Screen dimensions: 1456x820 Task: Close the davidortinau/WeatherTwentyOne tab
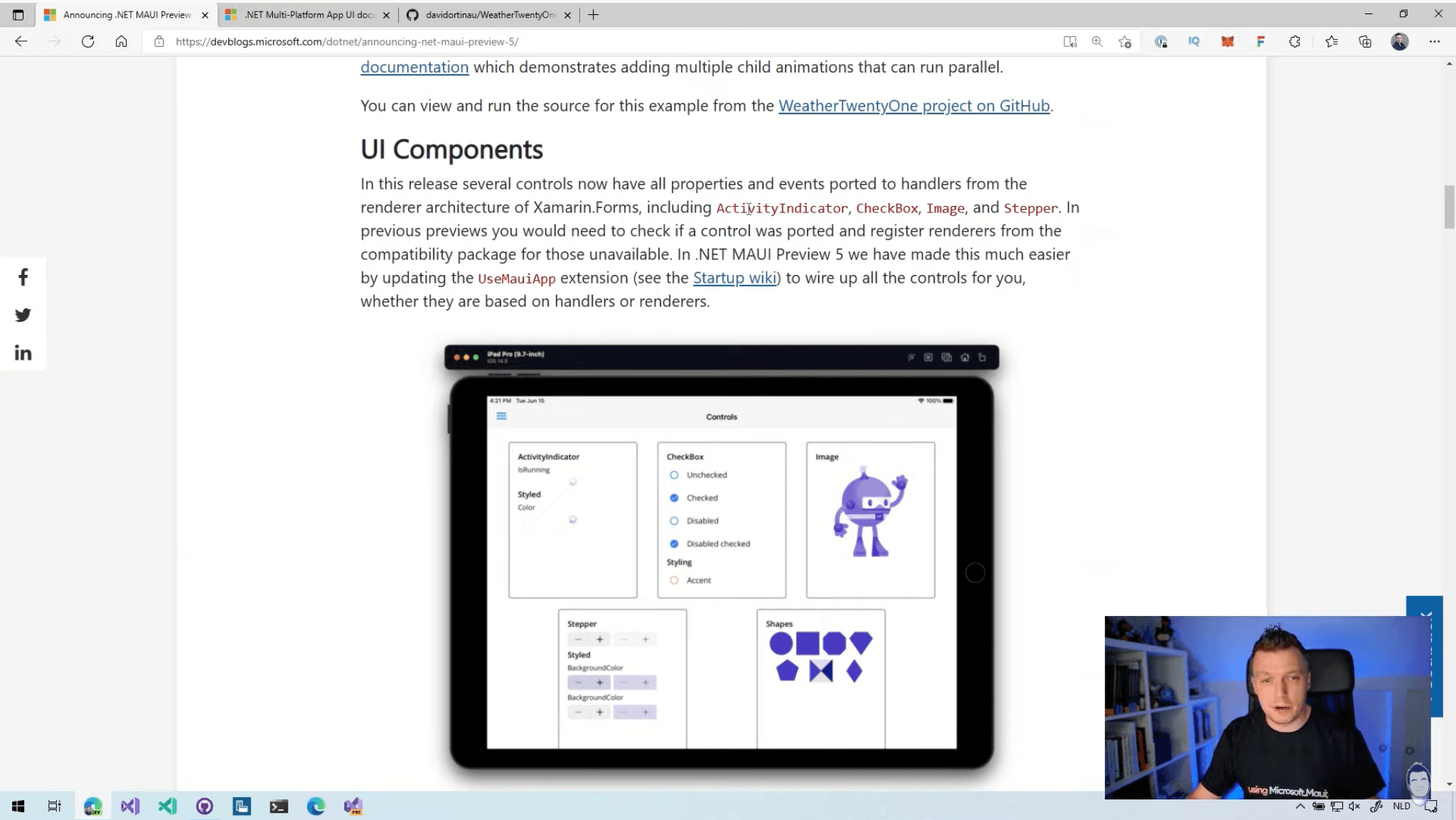point(567,15)
